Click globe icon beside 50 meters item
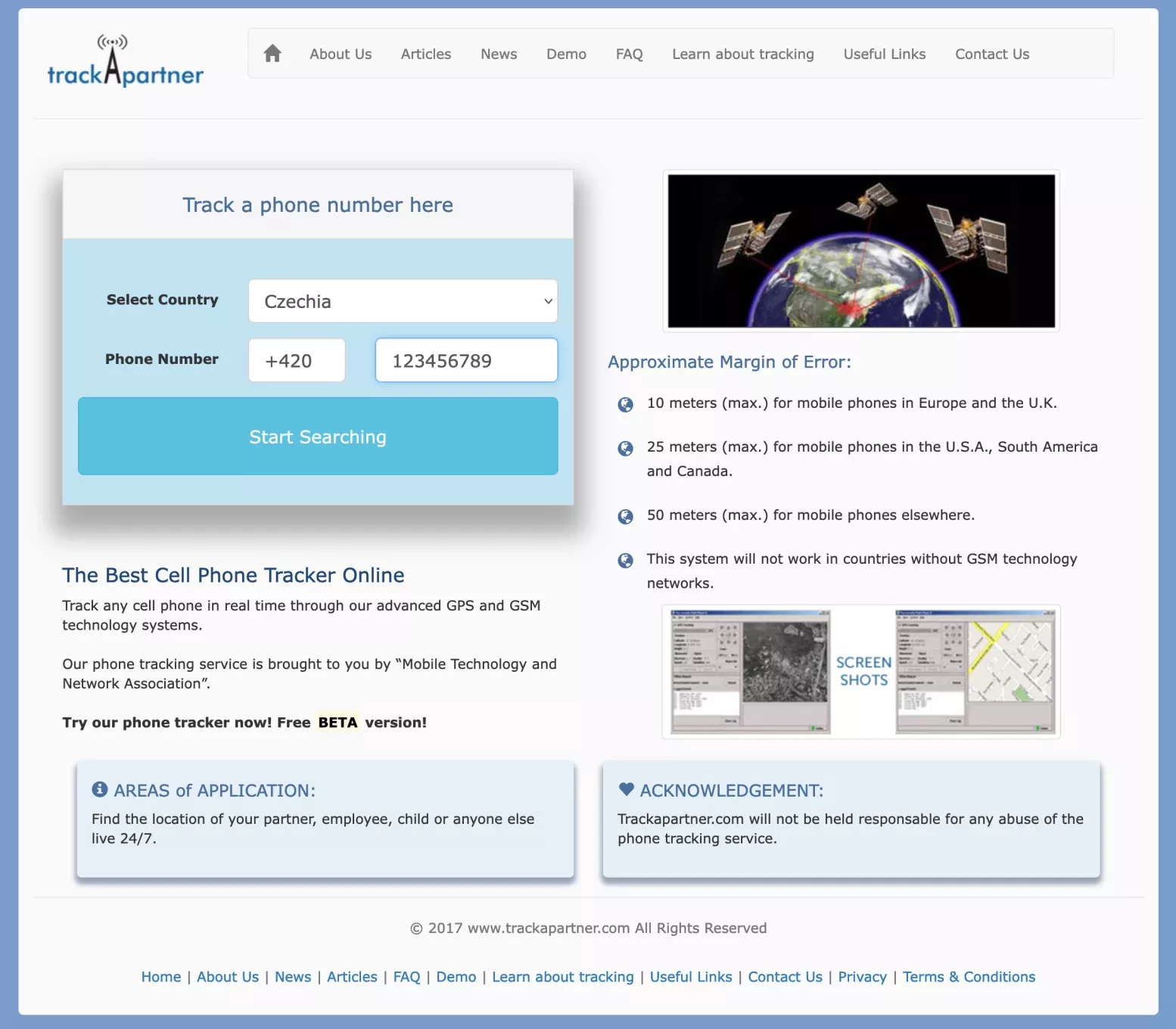Image resolution: width=1176 pixels, height=1029 pixels. [x=626, y=516]
